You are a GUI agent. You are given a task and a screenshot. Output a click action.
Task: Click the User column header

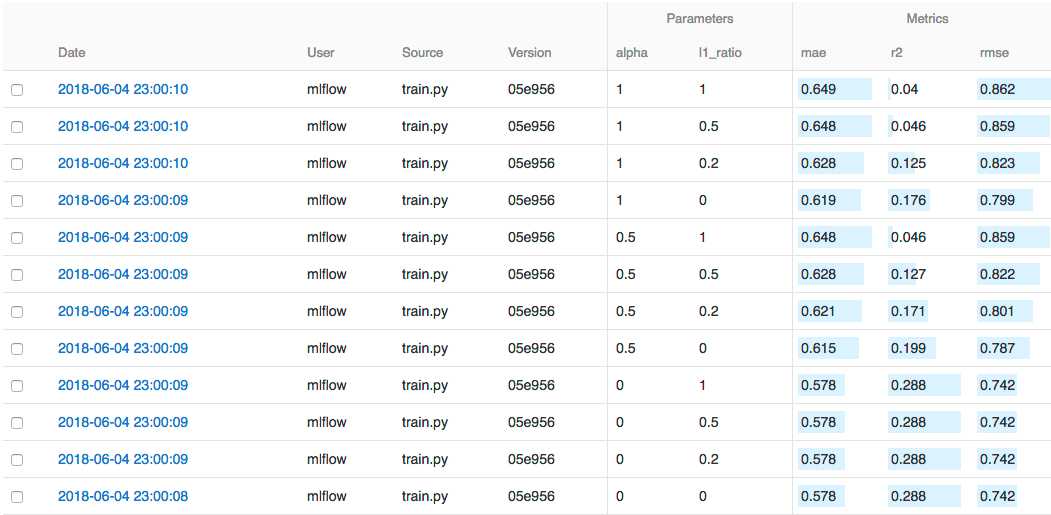(320, 52)
